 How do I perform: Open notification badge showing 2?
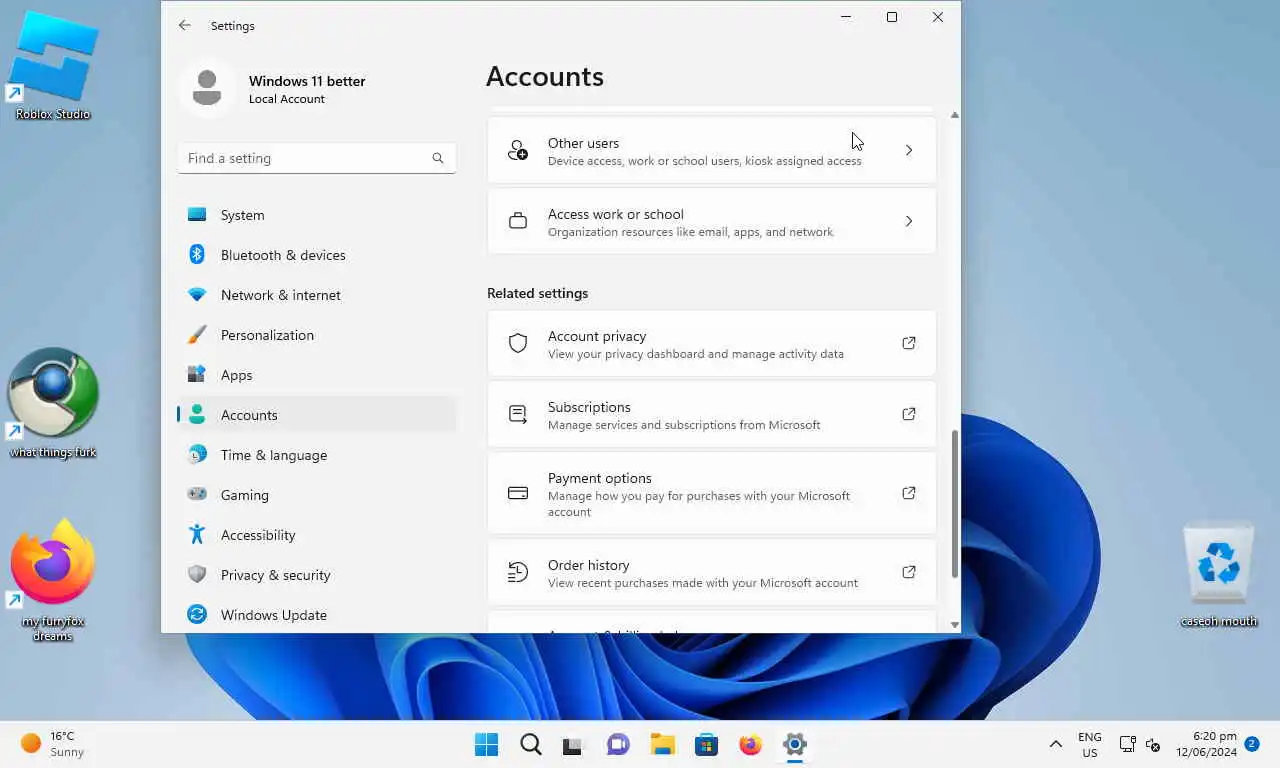click(1252, 744)
